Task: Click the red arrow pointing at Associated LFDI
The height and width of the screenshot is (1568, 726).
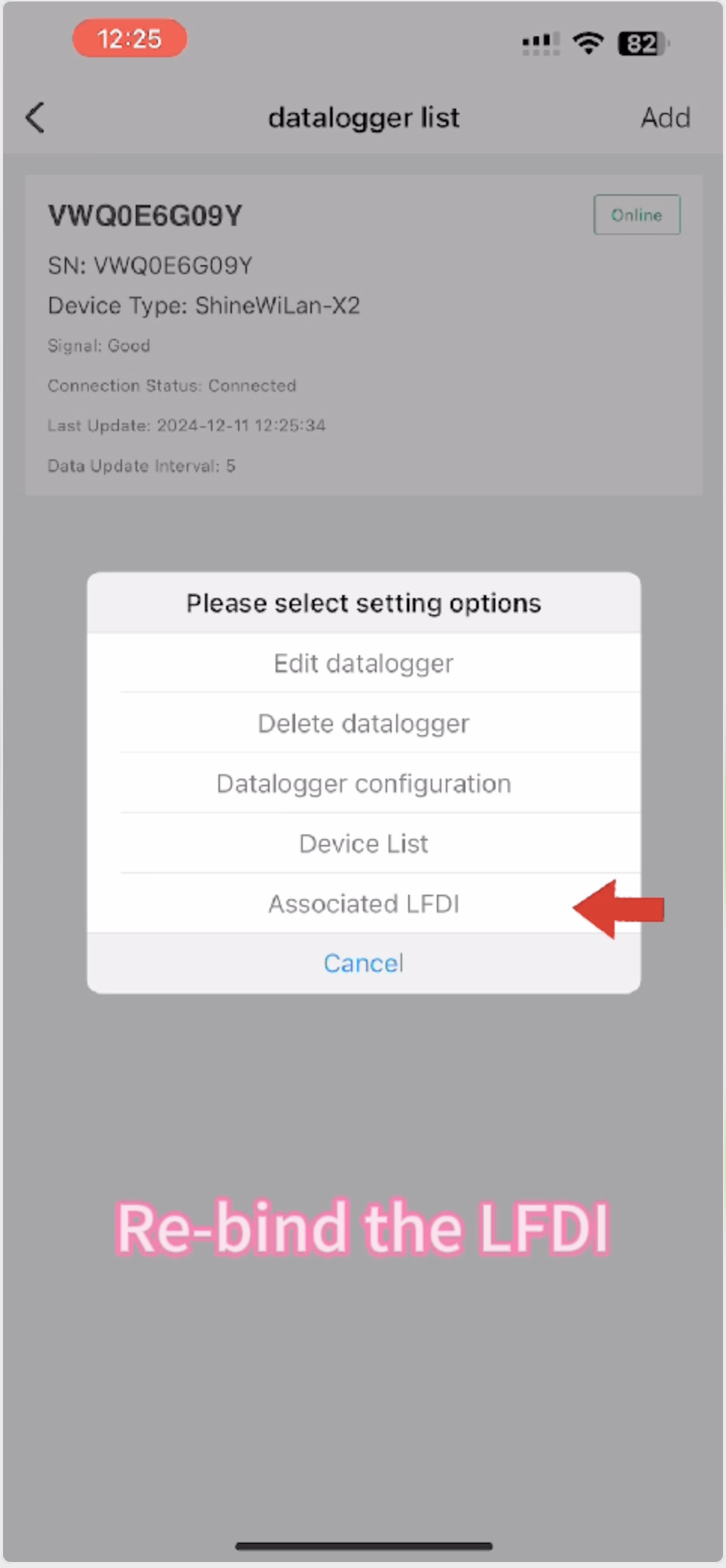Action: point(619,908)
